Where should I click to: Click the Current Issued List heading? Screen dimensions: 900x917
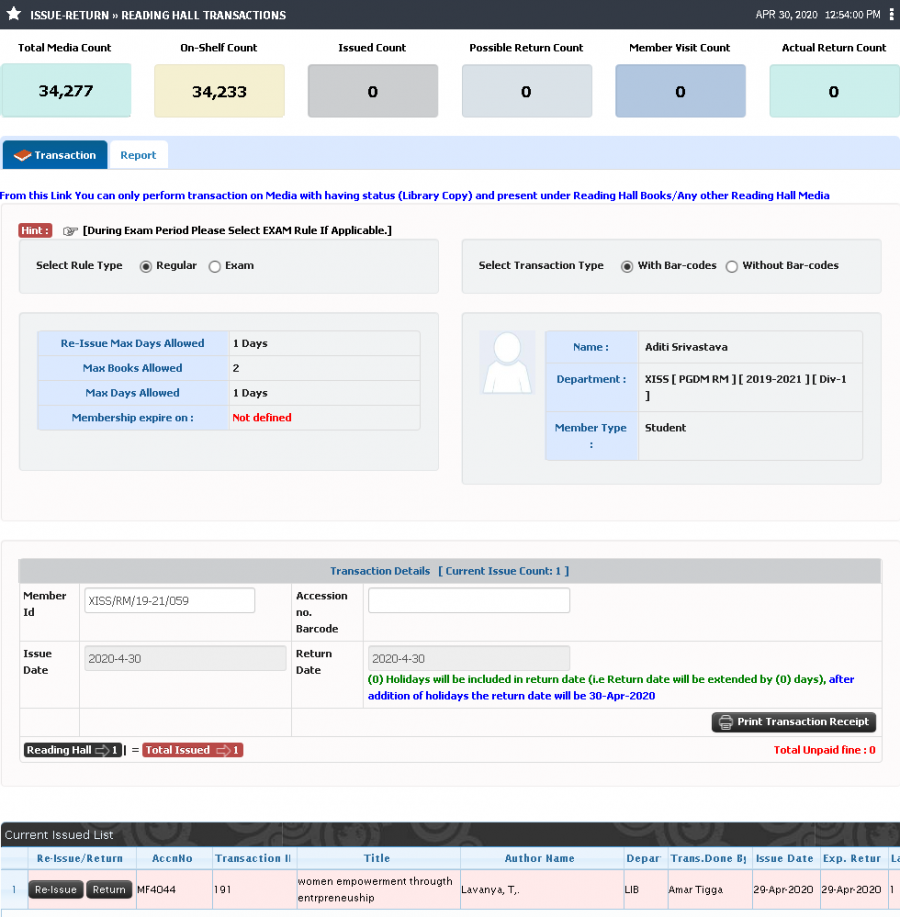click(x=59, y=835)
